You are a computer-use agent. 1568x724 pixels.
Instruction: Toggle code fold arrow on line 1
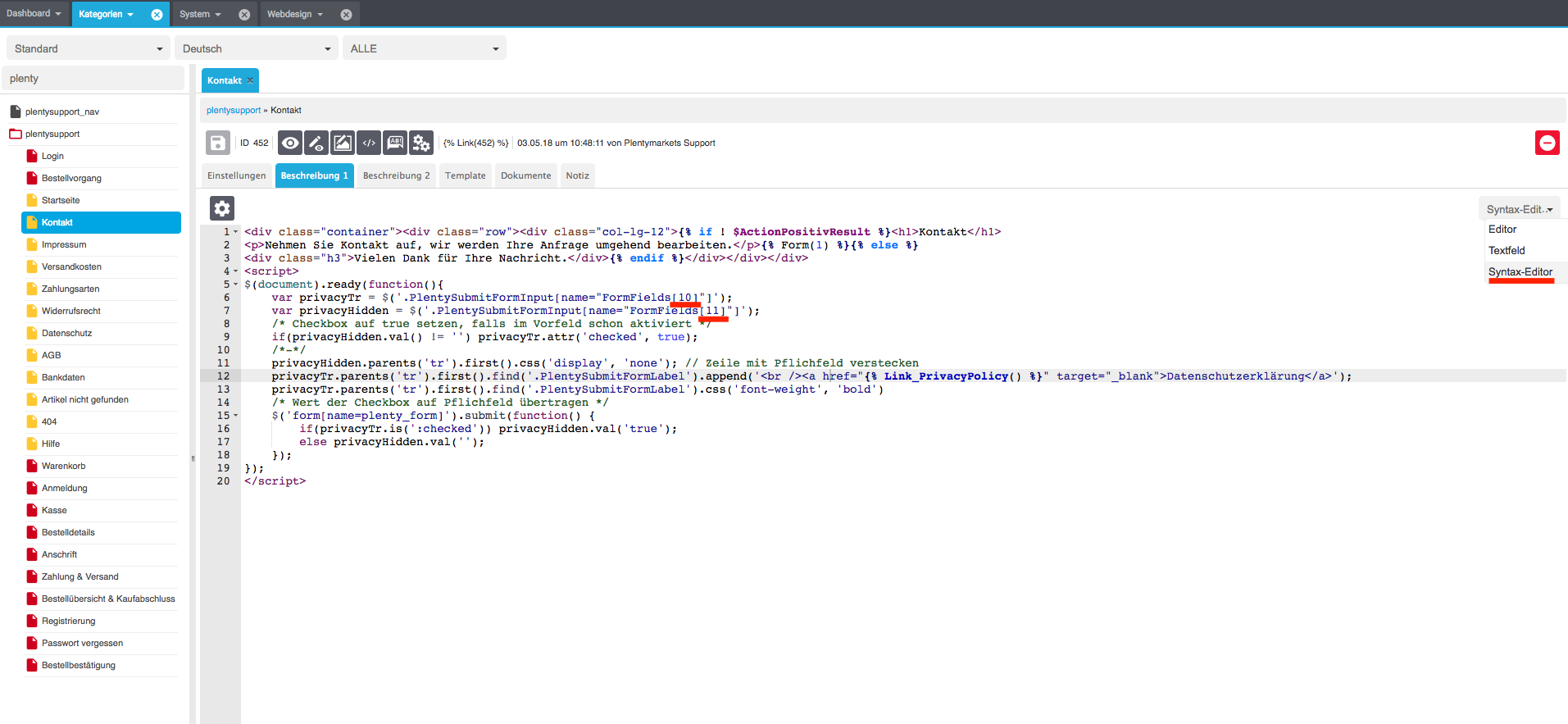pyautogui.click(x=236, y=232)
